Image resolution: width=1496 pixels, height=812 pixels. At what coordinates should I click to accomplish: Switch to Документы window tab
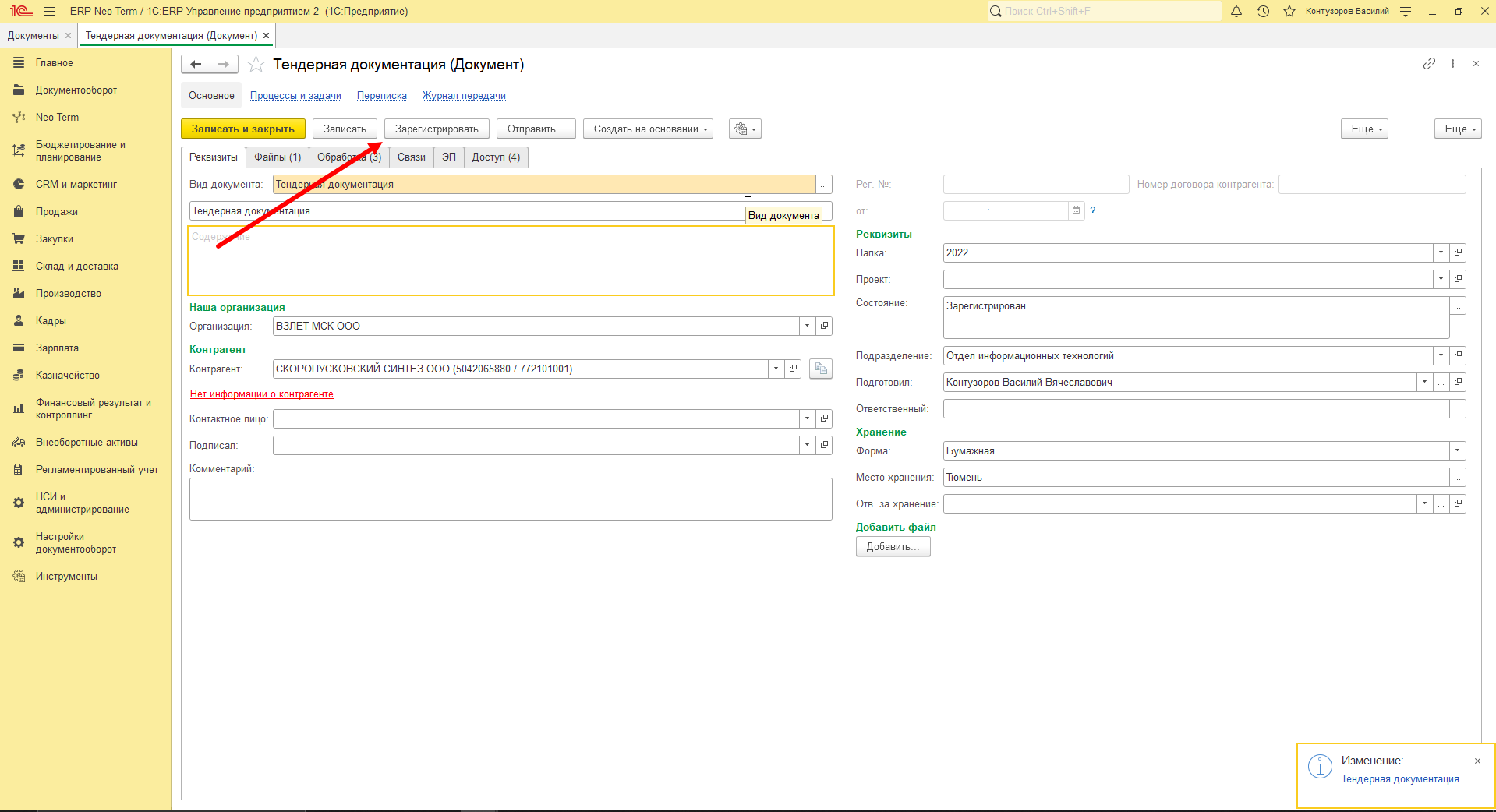click(x=34, y=35)
